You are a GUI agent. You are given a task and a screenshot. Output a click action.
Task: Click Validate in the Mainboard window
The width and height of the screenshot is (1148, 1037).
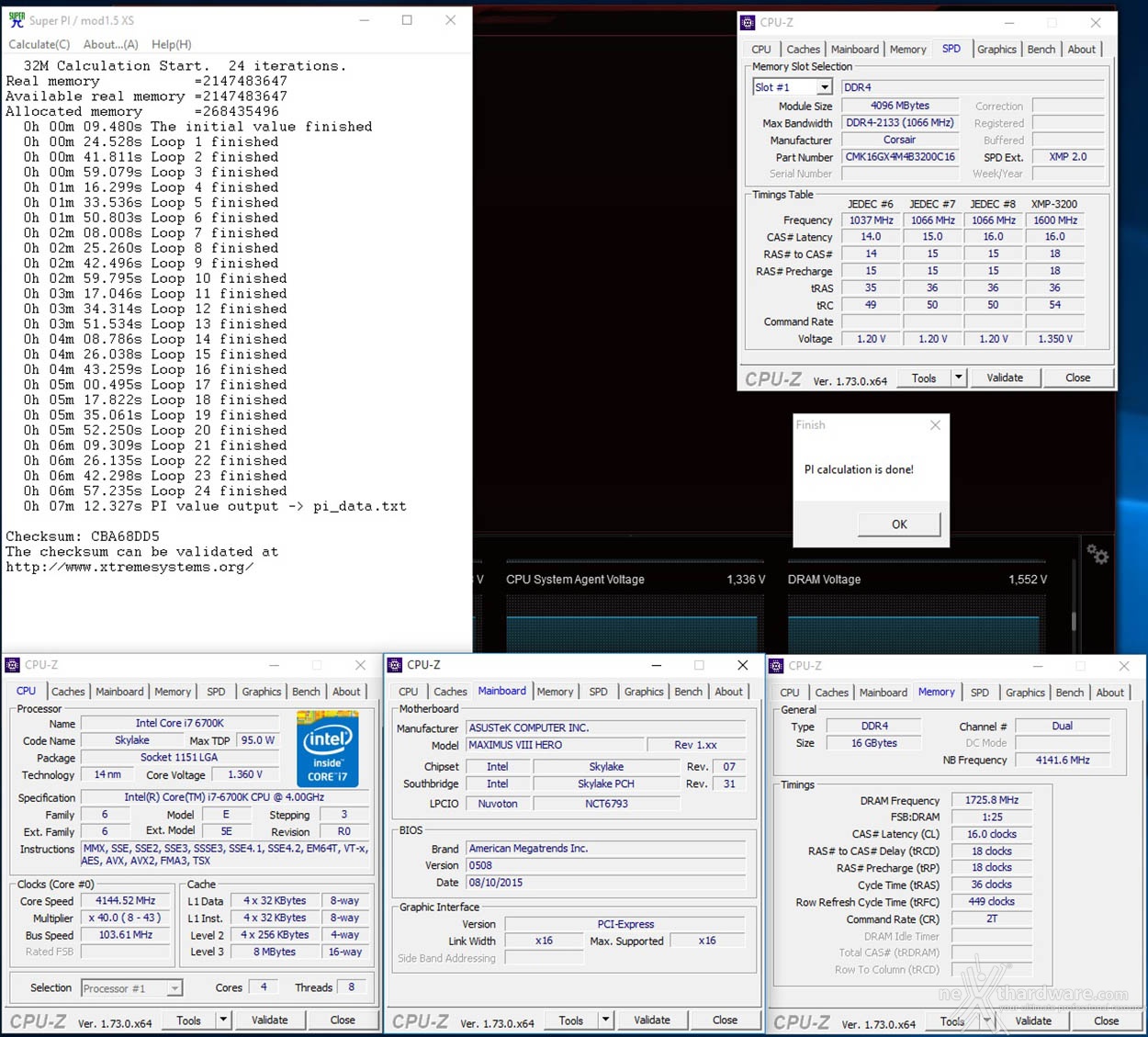point(651,1020)
